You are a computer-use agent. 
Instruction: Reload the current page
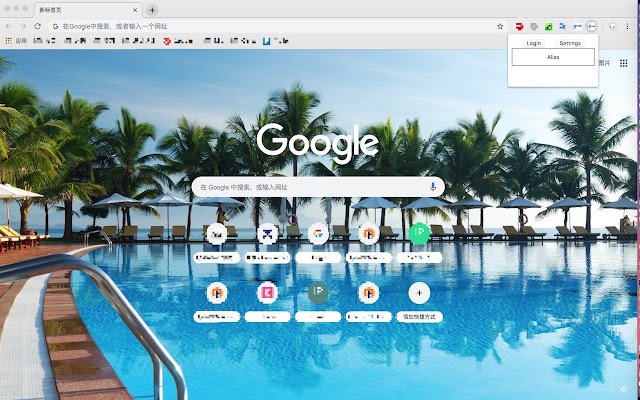point(38,26)
